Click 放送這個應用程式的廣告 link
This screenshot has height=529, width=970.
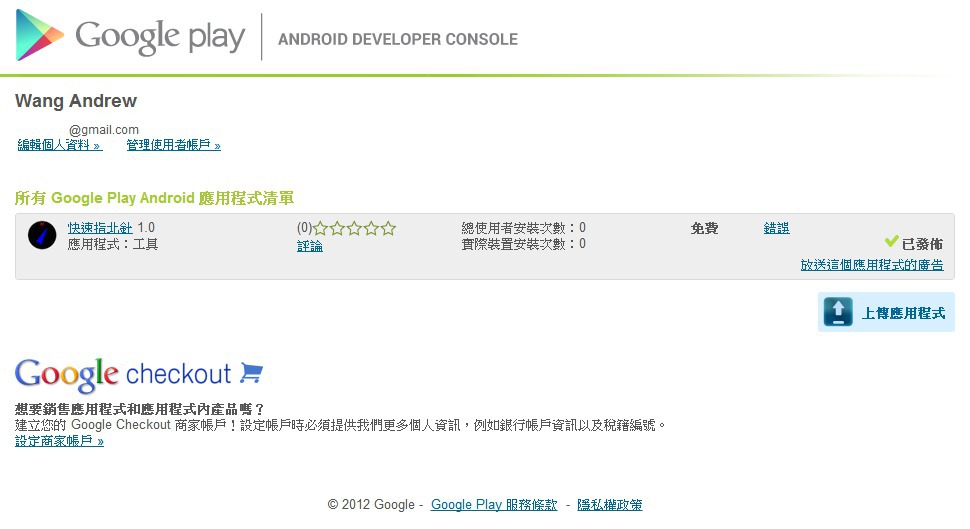pos(872,265)
